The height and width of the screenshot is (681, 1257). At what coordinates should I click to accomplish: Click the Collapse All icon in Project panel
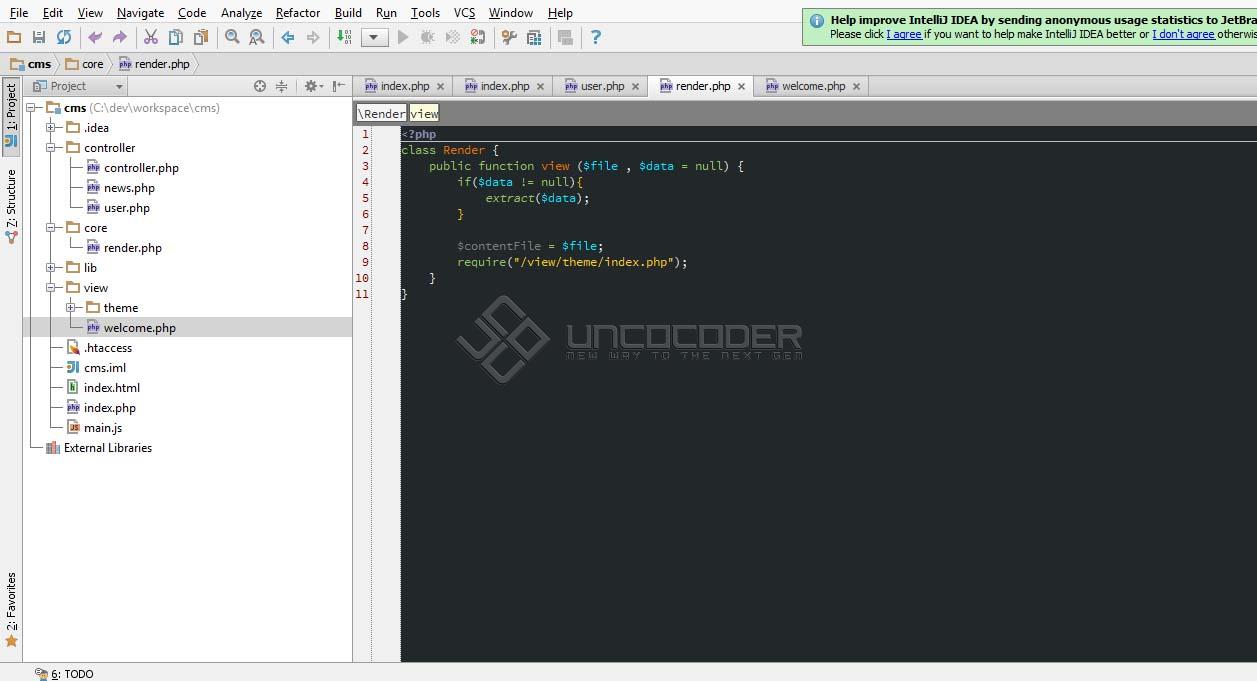pos(281,86)
